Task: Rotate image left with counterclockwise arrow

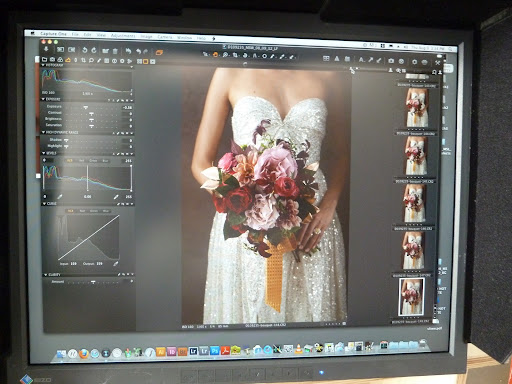Action: [85, 50]
